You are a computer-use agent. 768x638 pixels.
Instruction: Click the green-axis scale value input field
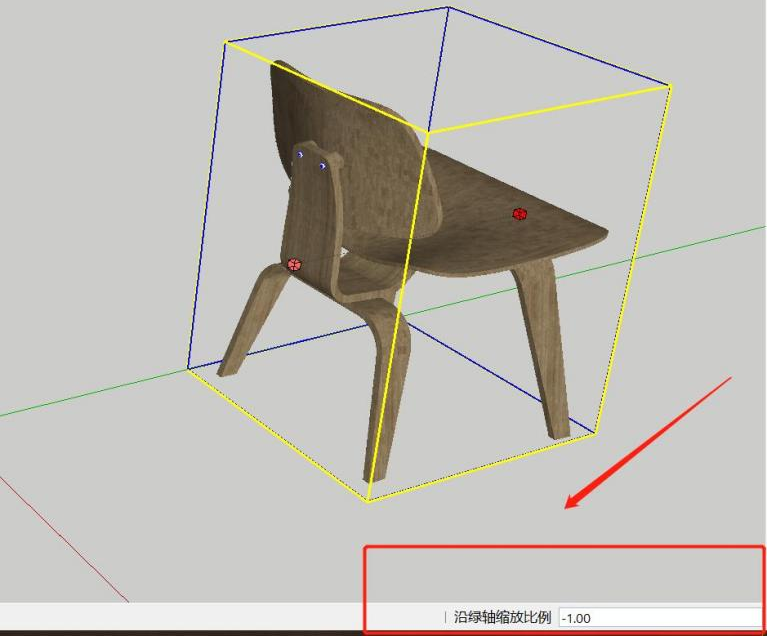click(660, 618)
